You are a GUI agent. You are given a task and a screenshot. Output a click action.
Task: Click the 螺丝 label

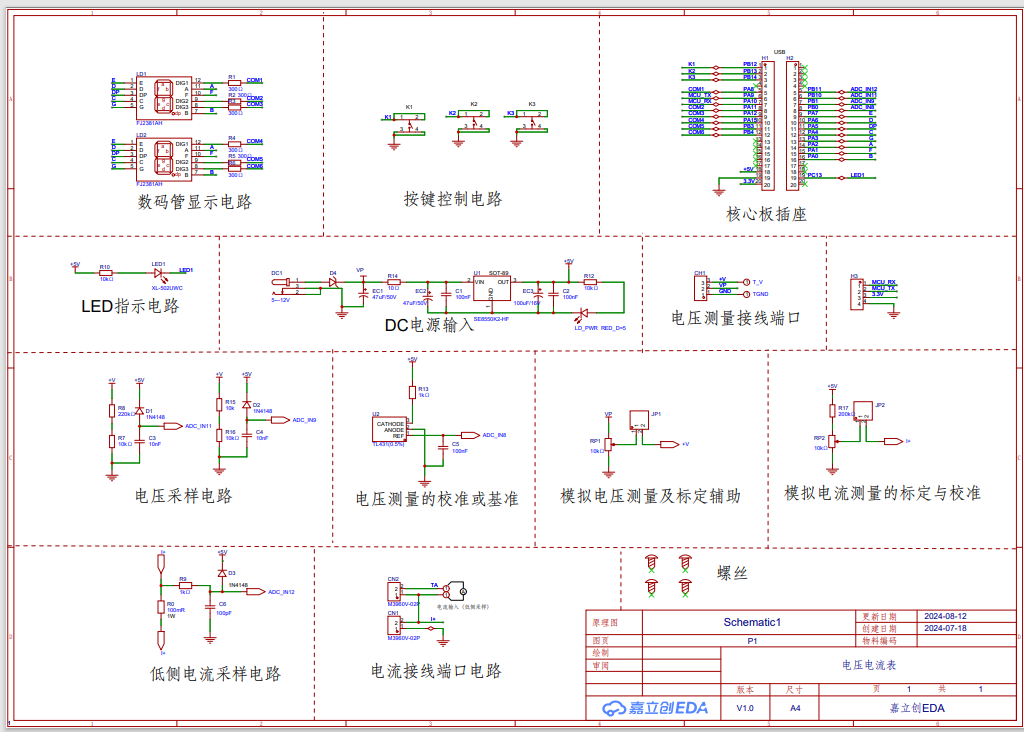click(732, 573)
